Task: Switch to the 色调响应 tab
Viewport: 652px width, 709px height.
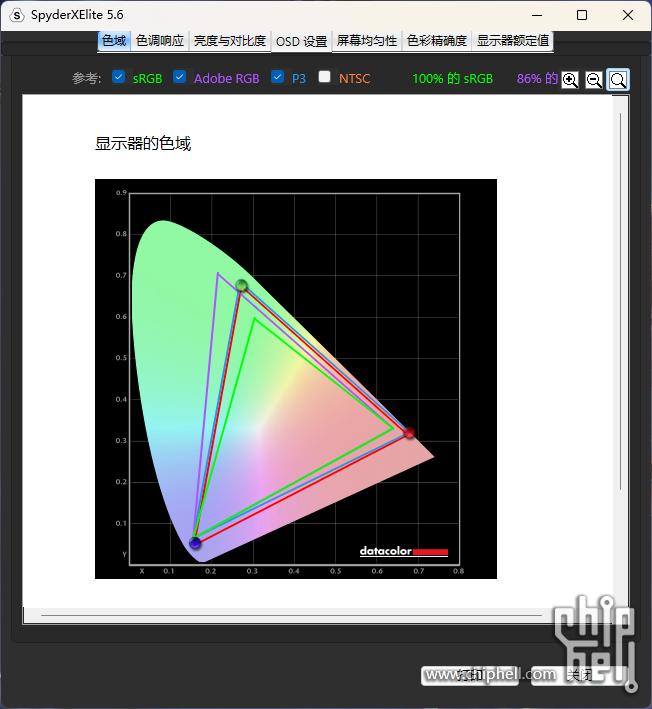Action: (x=160, y=41)
